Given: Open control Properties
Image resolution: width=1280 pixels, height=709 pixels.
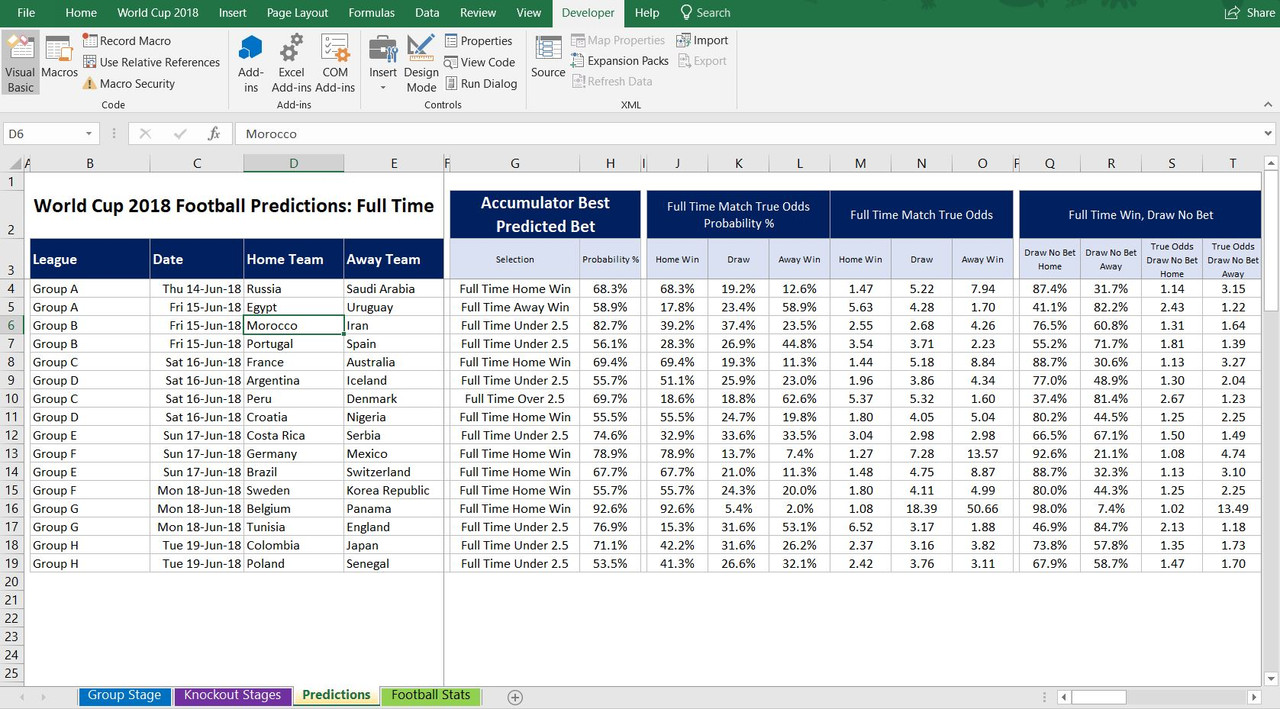Looking at the screenshot, I should [479, 41].
